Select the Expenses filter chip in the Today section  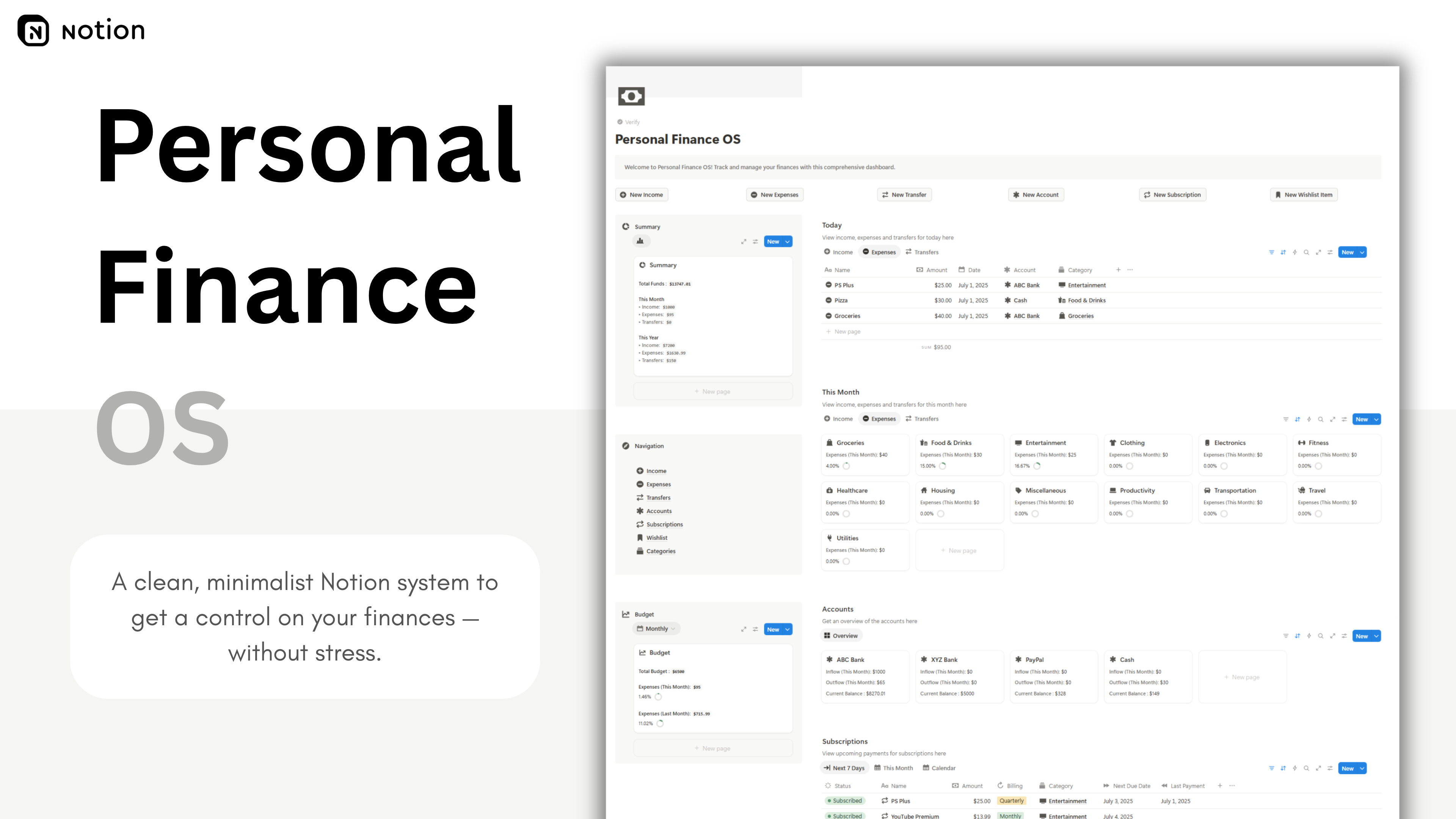879,252
